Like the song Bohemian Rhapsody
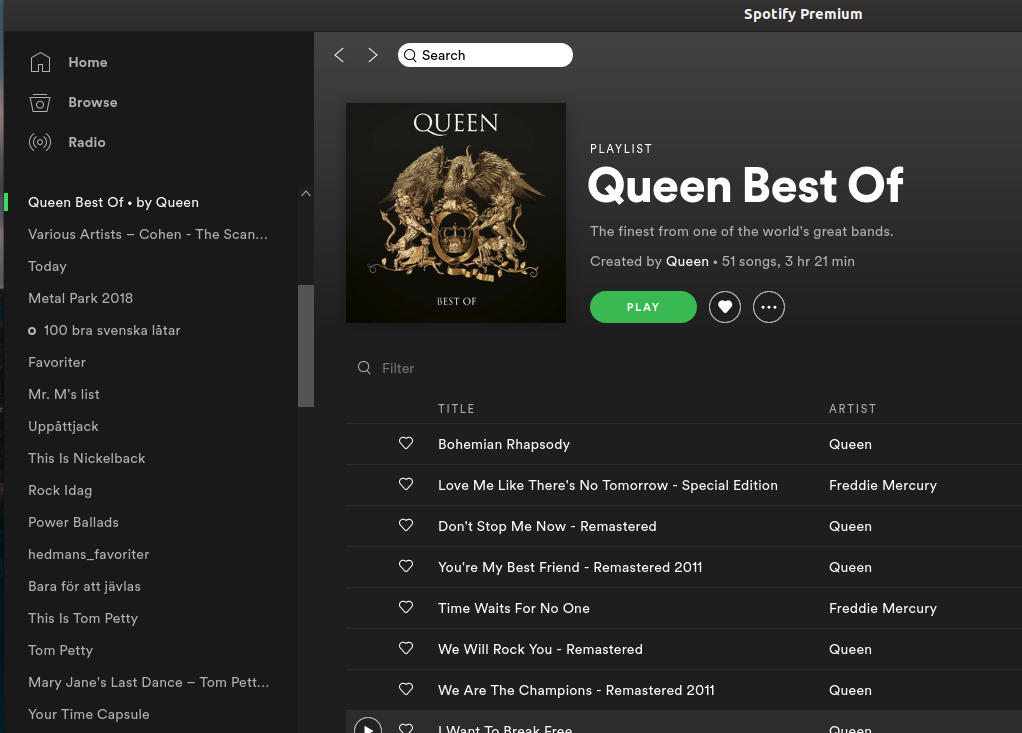 point(406,444)
